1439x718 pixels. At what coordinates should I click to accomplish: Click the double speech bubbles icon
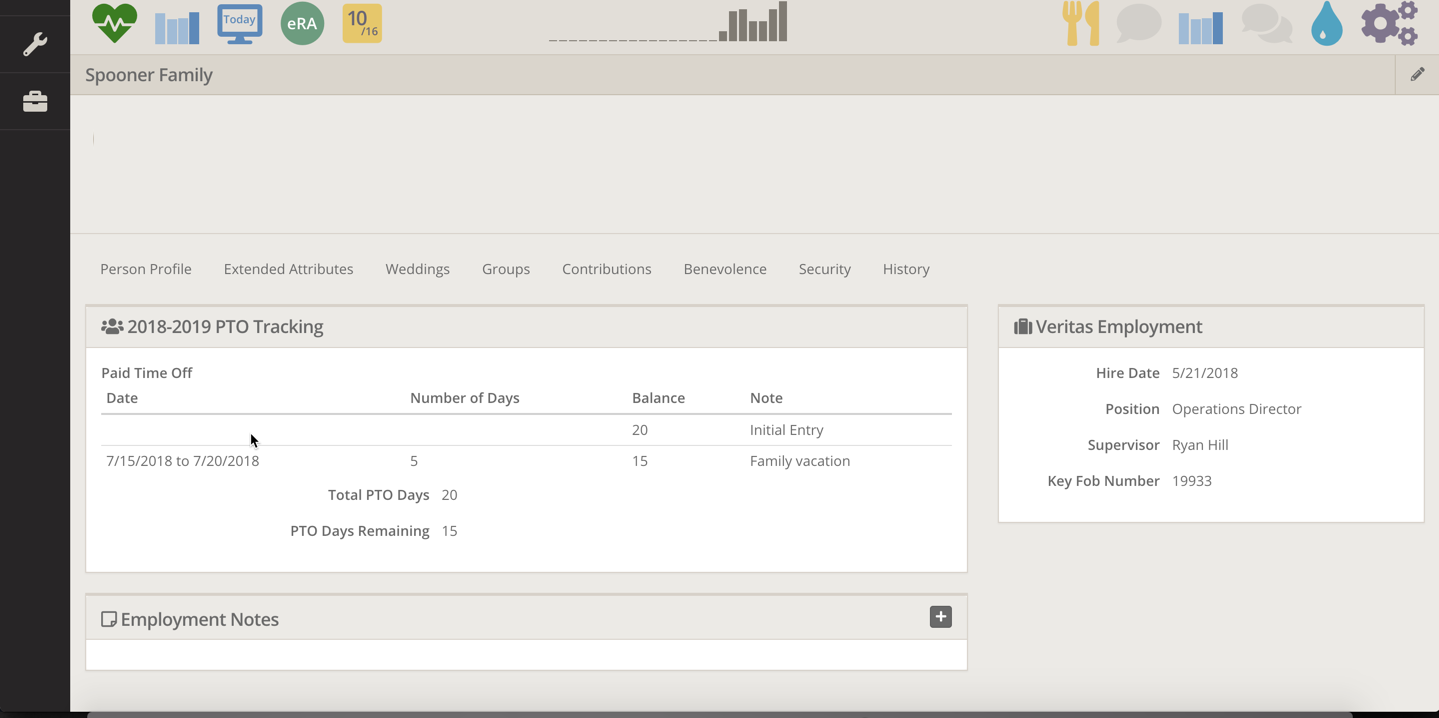click(1266, 23)
